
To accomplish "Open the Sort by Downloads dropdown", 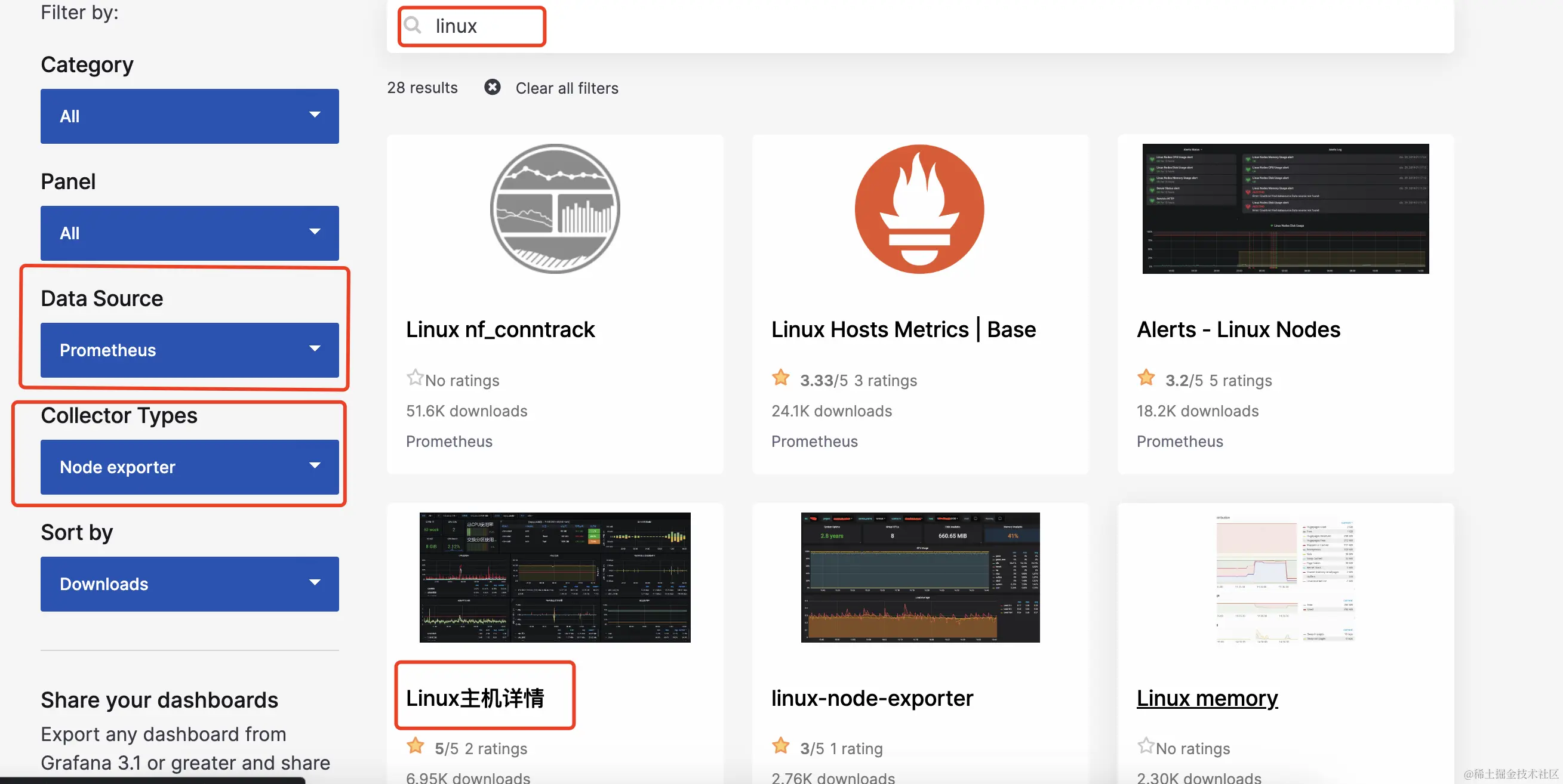I will tap(189, 584).
